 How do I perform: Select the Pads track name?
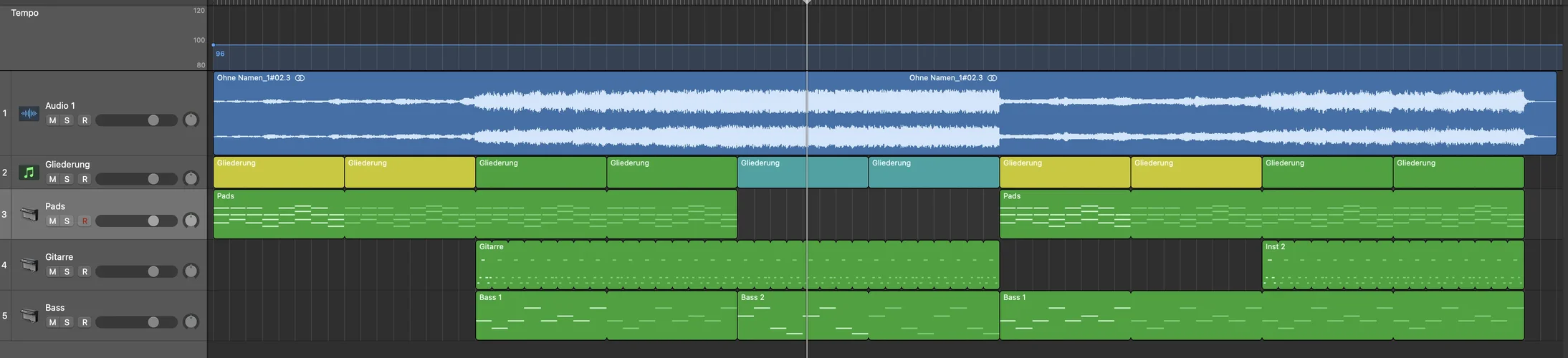click(x=55, y=206)
